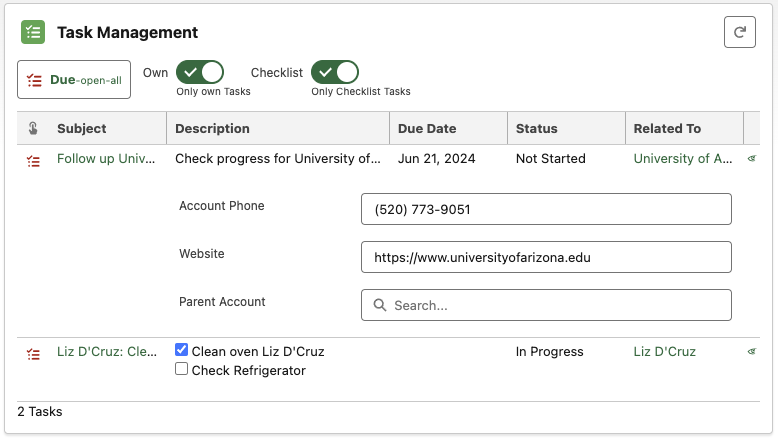Click the search icon in Parent Account field
This screenshot has height=439, width=778.
pyautogui.click(x=380, y=305)
